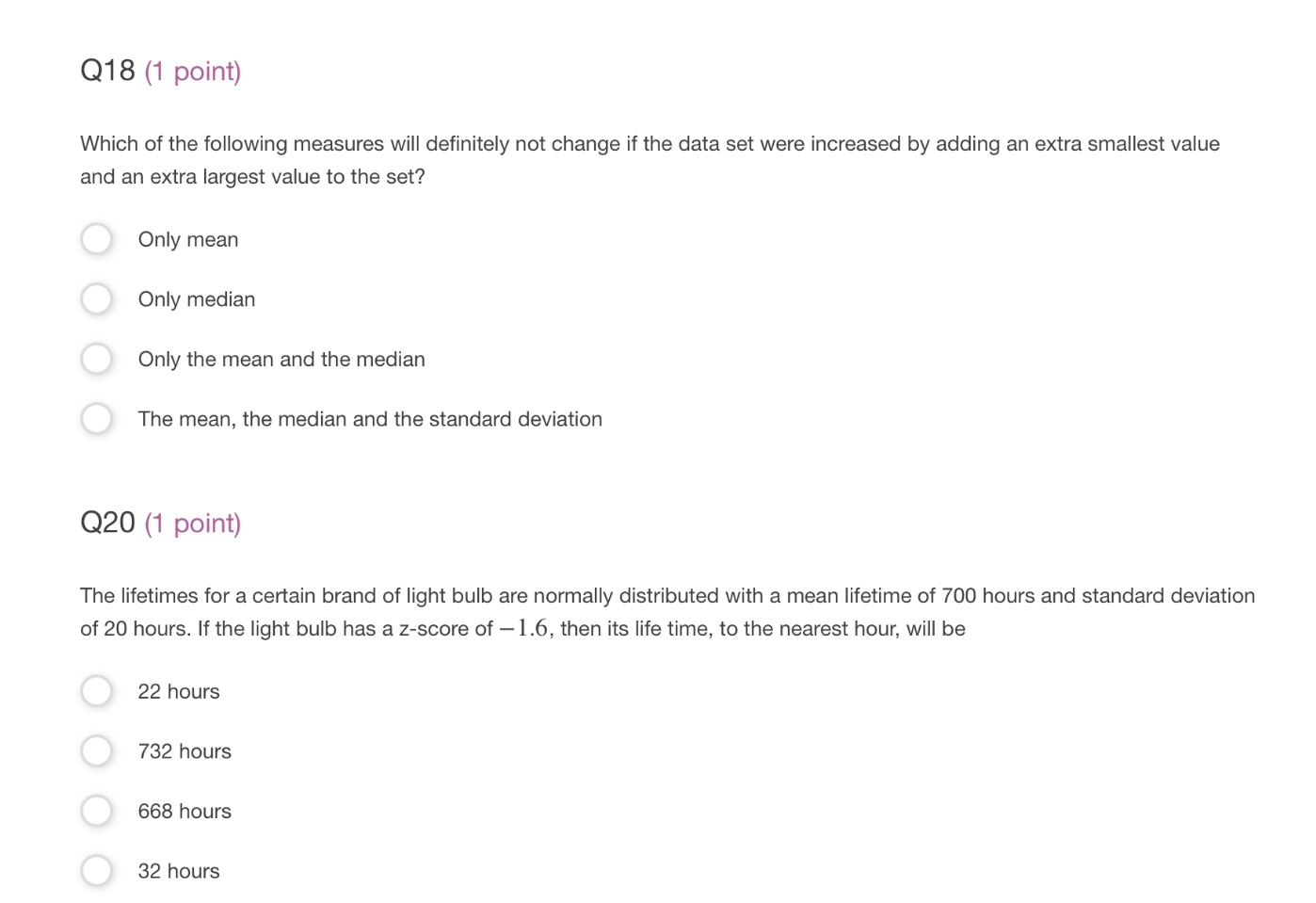Choose "Only the mean and the median"

pyautogui.click(x=96, y=359)
